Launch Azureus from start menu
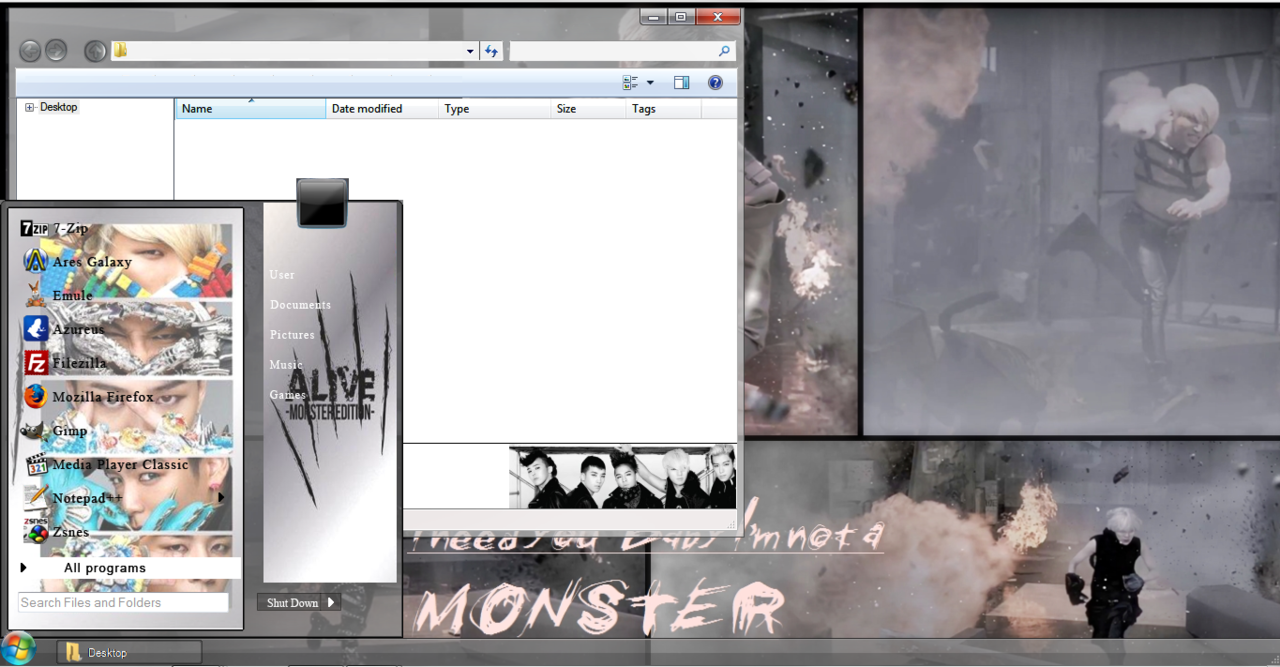Image resolution: width=1280 pixels, height=667 pixels. point(63,329)
